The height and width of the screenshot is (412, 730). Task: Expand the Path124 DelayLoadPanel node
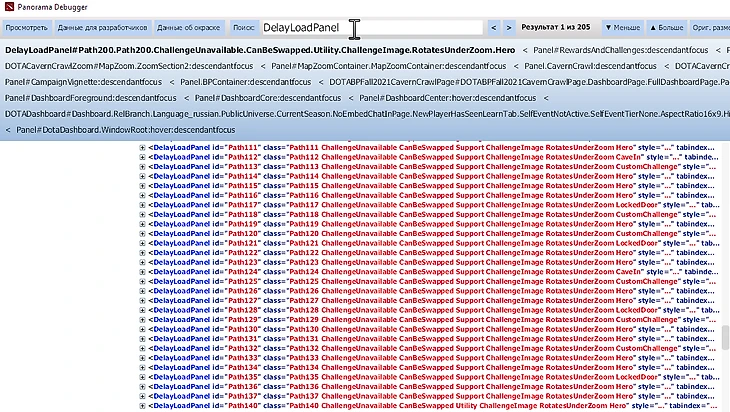pyautogui.click(x=142, y=272)
